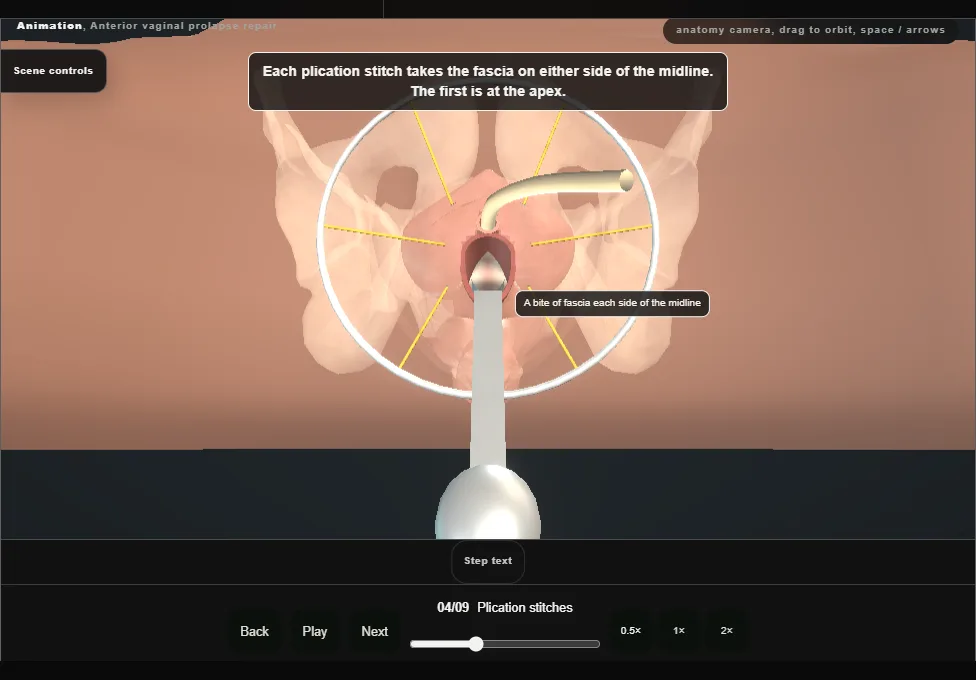Toggle the Step text button
Image resolution: width=976 pixels, height=680 pixels.
tap(488, 561)
